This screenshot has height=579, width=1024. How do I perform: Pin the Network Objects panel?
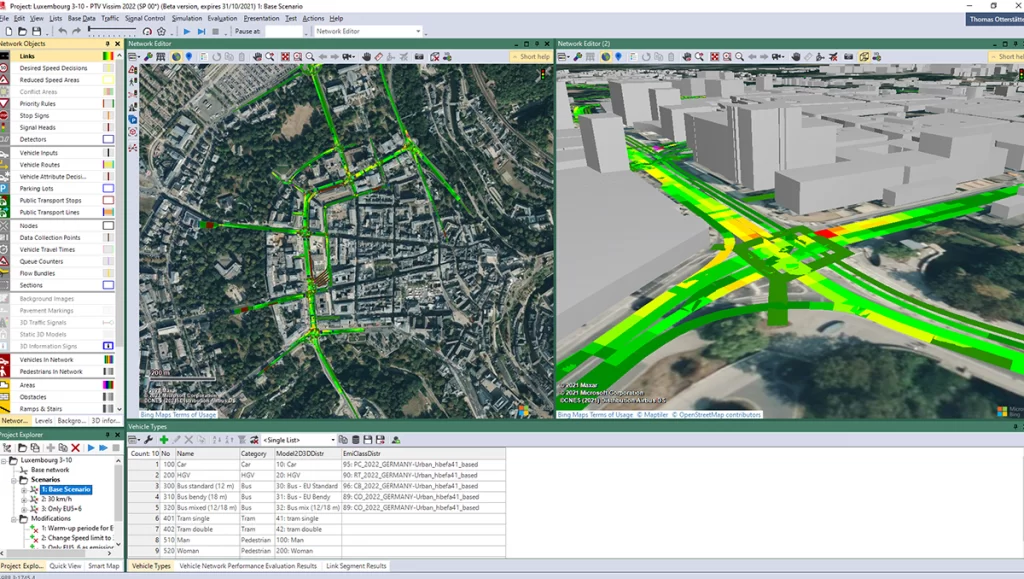(x=107, y=44)
